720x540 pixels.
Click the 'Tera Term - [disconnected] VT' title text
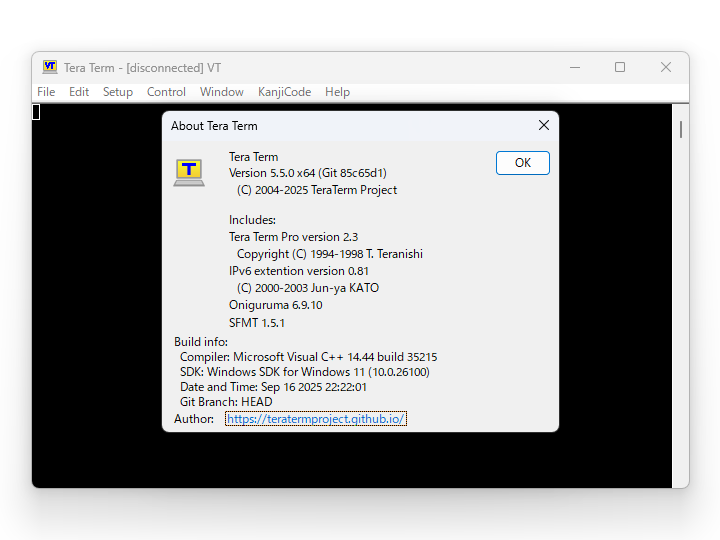[x=142, y=68]
